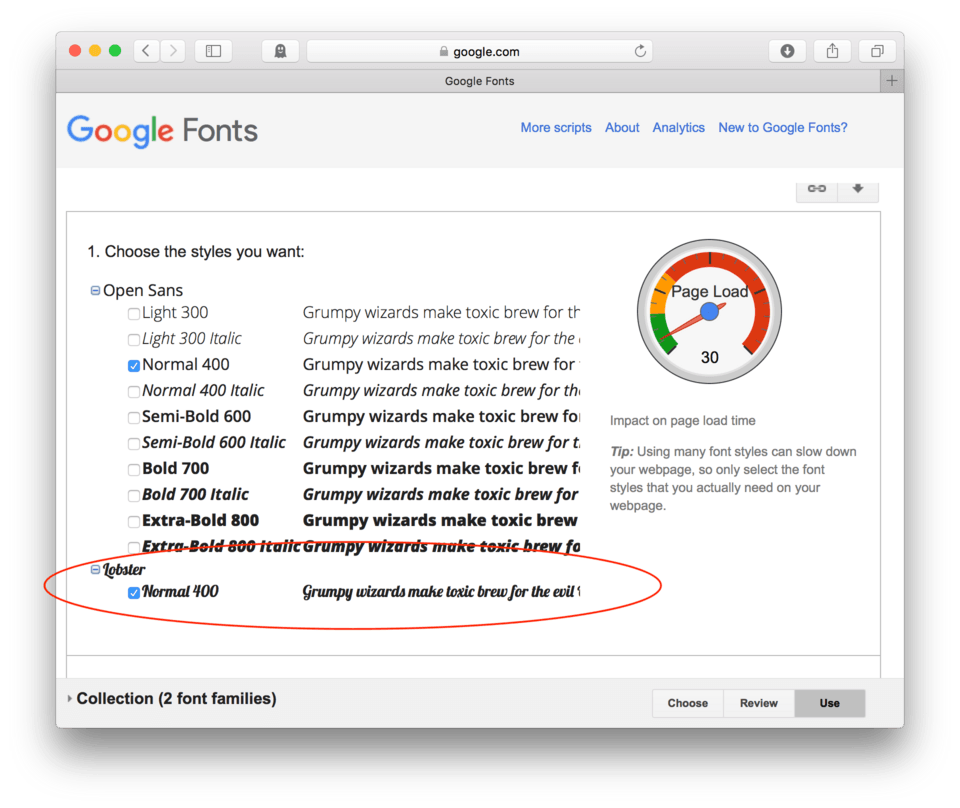The width and height of the screenshot is (960, 808).
Task: Click the google.com address bar
Action: (479, 51)
